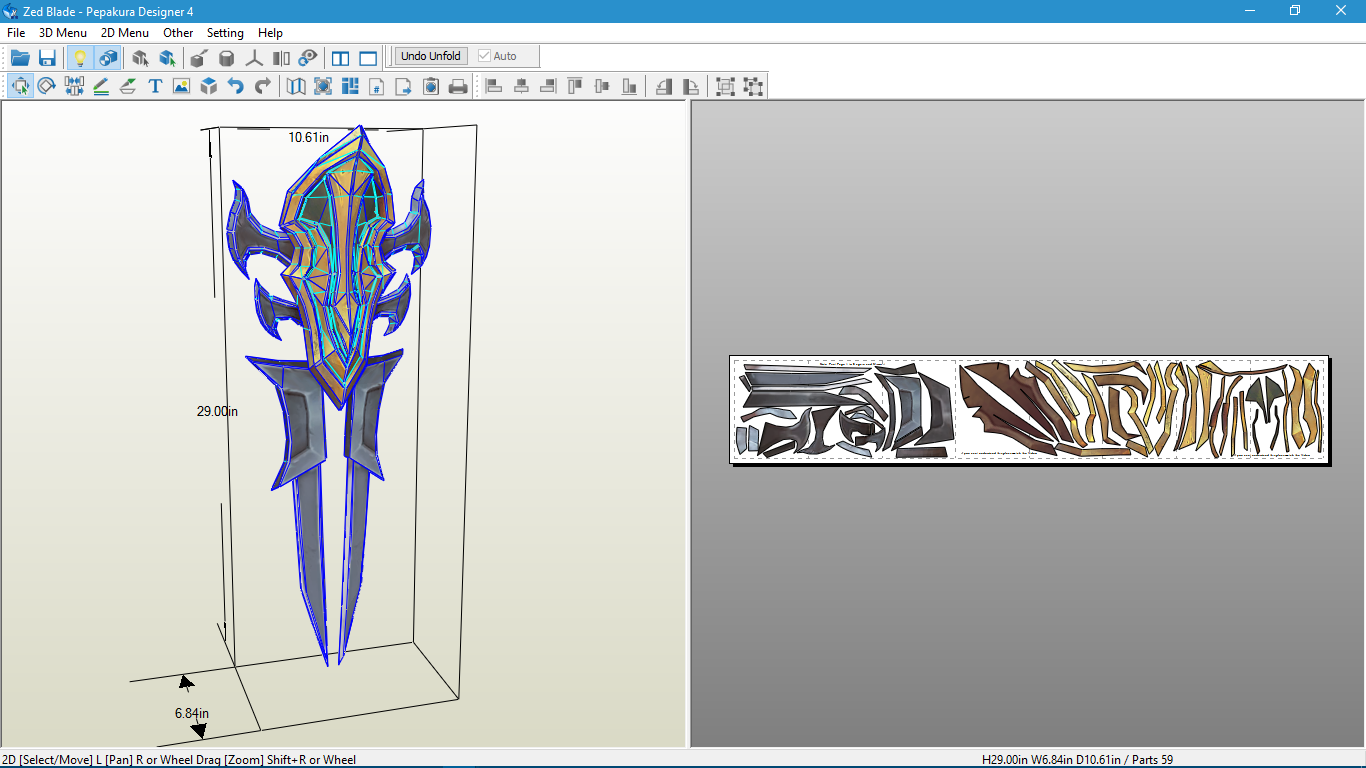Image resolution: width=1366 pixels, height=768 pixels.
Task: Click the 6.84in dimension label
Action: [192, 713]
